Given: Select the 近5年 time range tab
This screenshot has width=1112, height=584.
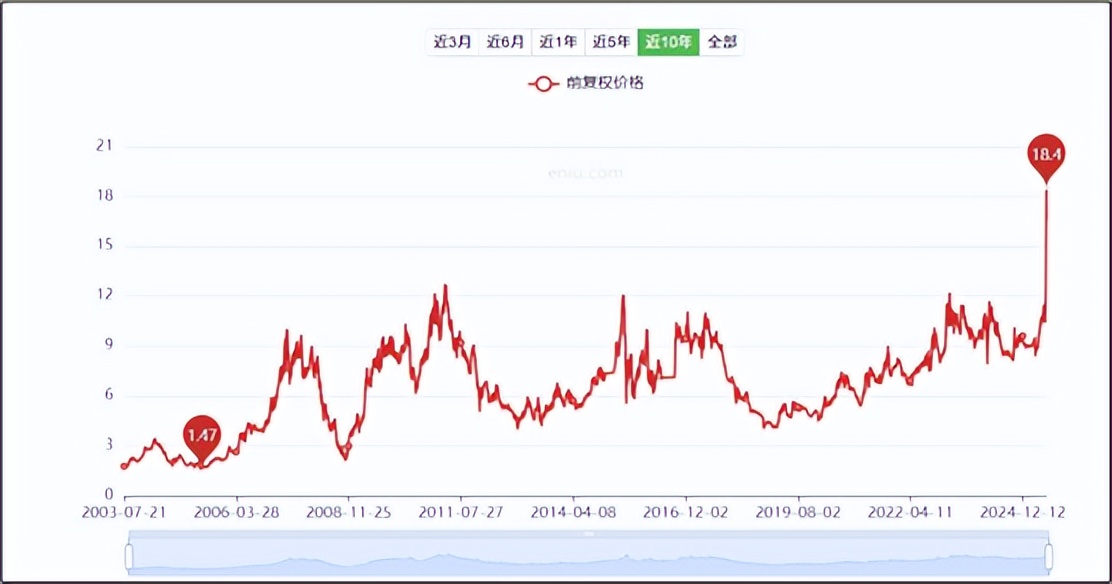Looking at the screenshot, I should [611, 42].
